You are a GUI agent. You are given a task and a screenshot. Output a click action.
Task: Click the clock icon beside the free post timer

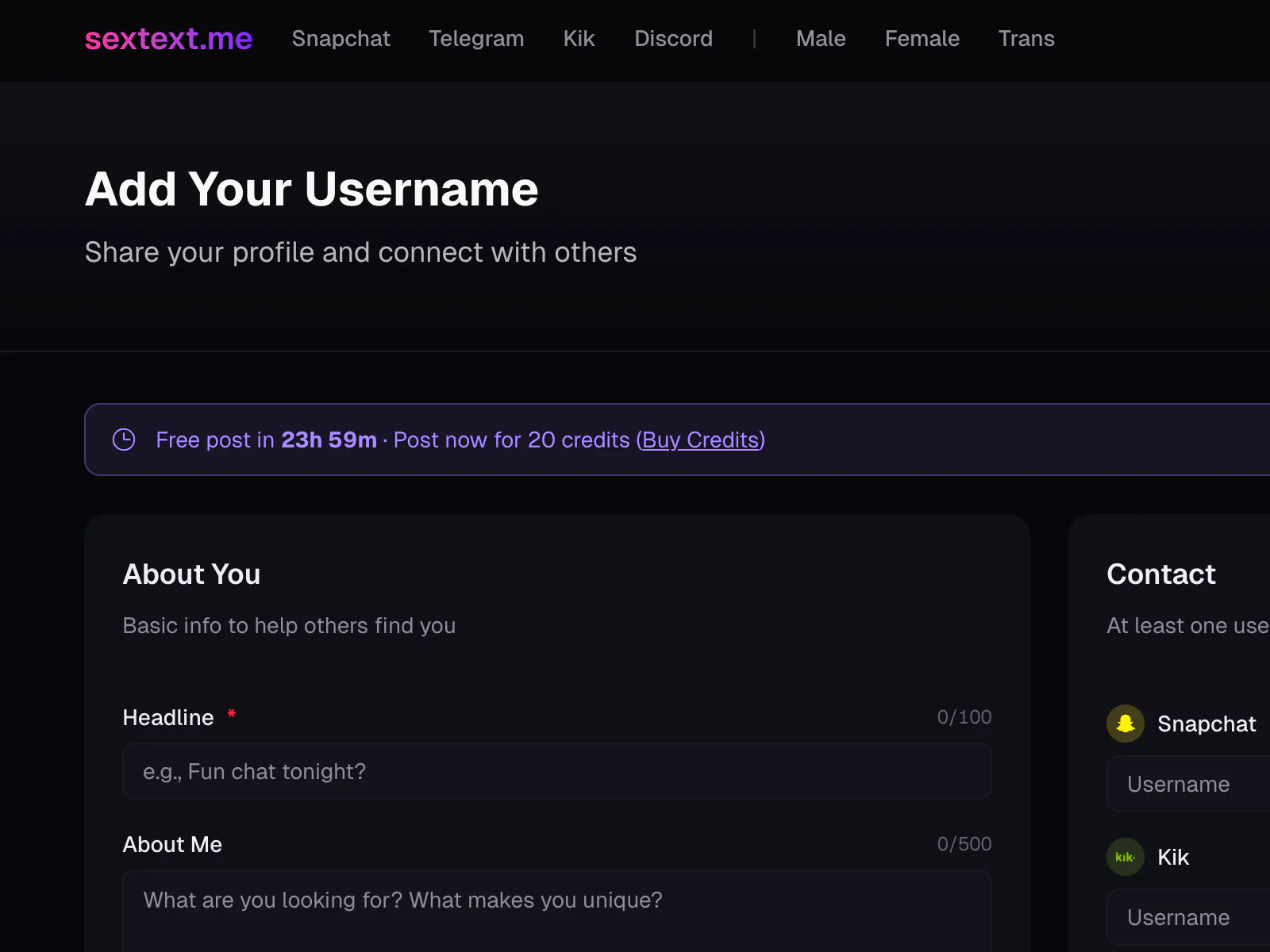(125, 440)
